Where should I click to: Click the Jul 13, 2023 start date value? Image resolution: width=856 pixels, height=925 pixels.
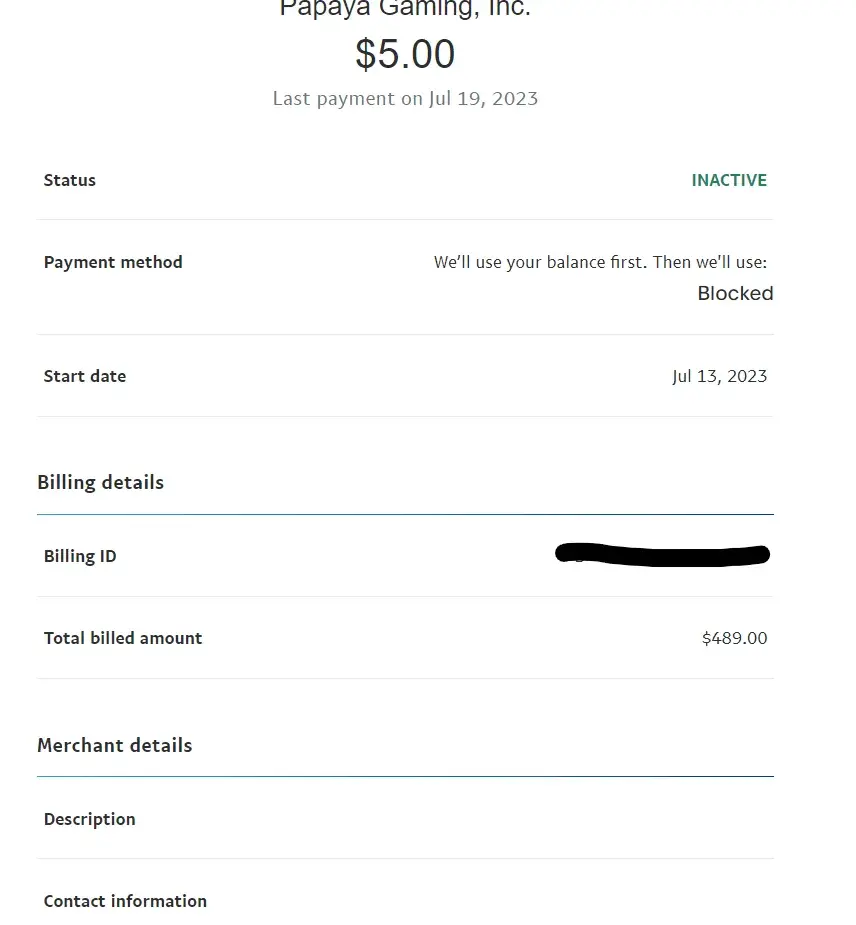click(x=719, y=377)
